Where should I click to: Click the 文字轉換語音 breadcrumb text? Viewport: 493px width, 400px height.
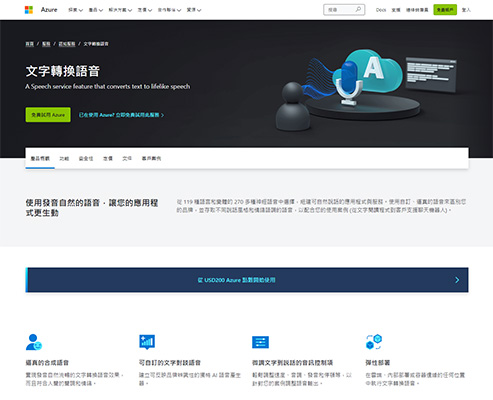click(x=96, y=44)
